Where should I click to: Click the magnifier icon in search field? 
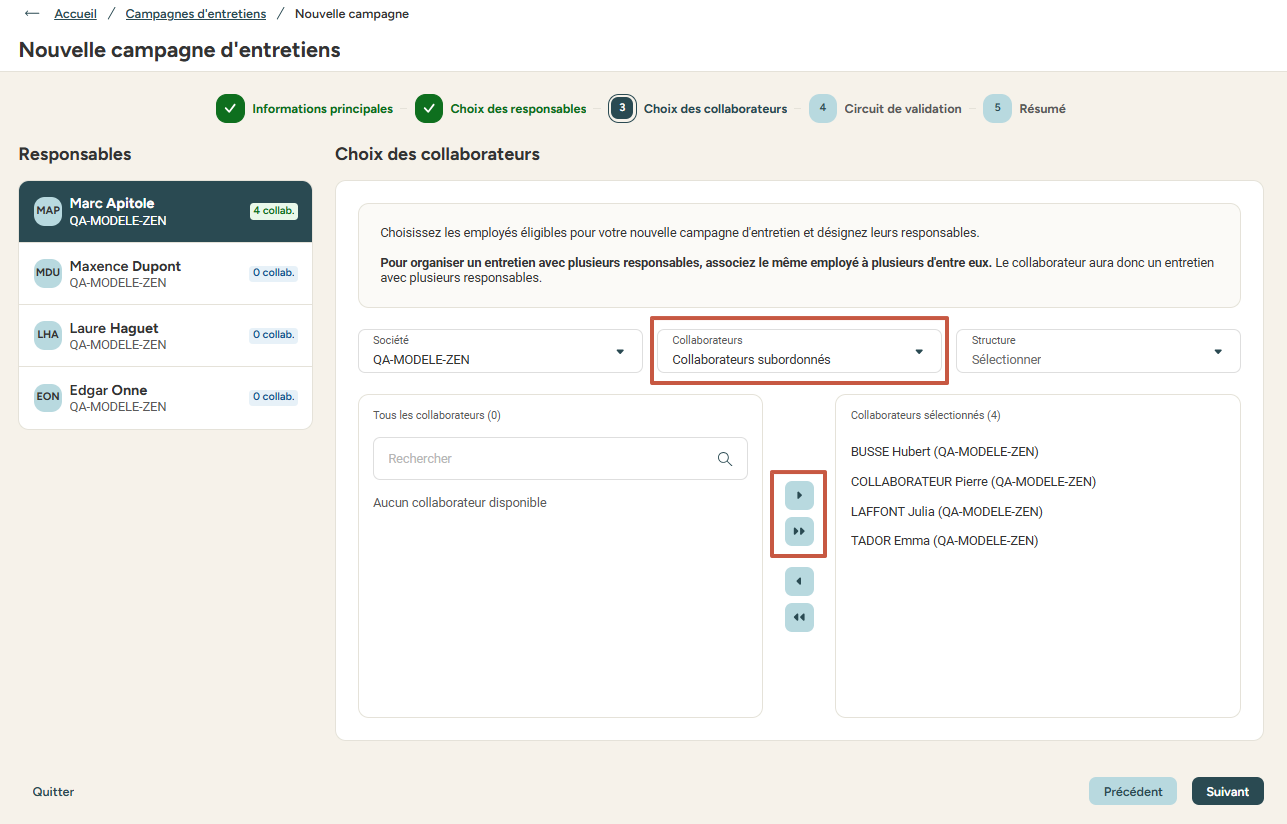(x=725, y=459)
